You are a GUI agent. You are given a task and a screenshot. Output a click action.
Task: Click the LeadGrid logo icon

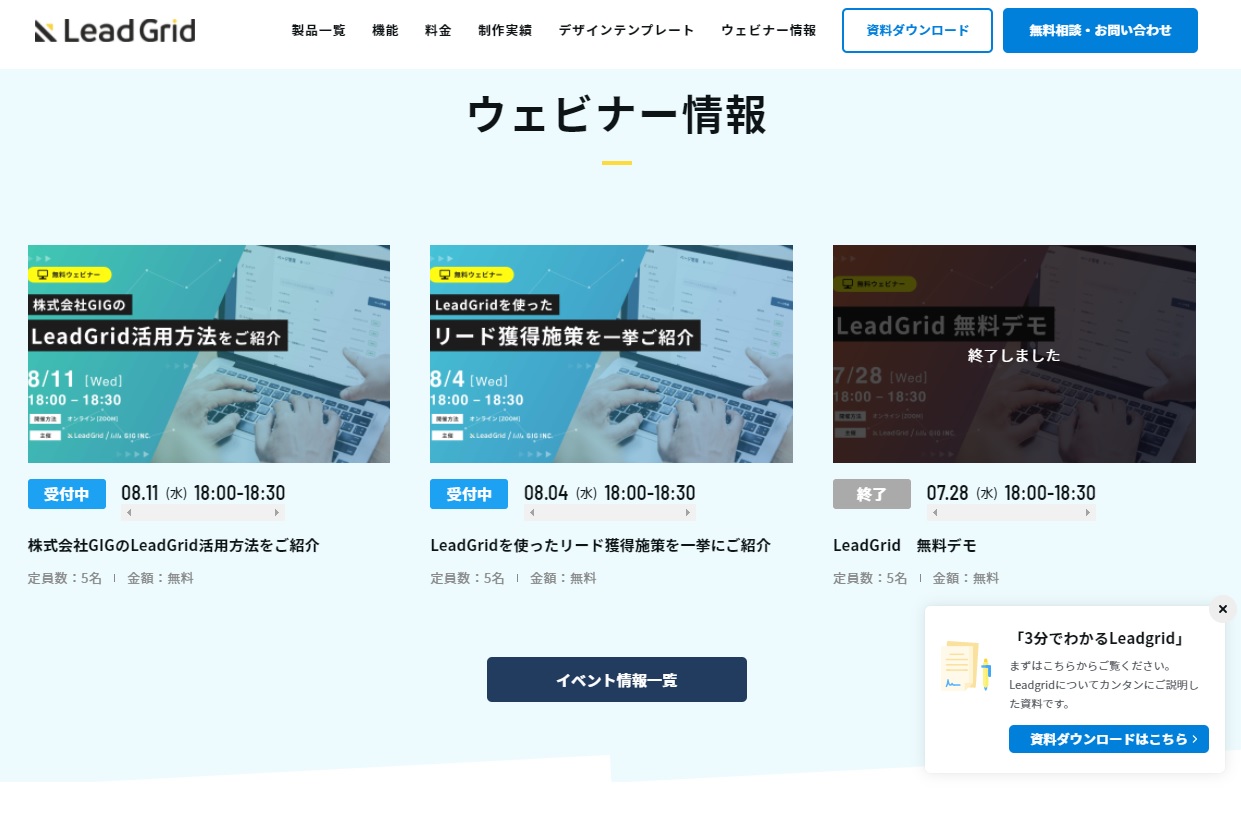click(x=44, y=30)
